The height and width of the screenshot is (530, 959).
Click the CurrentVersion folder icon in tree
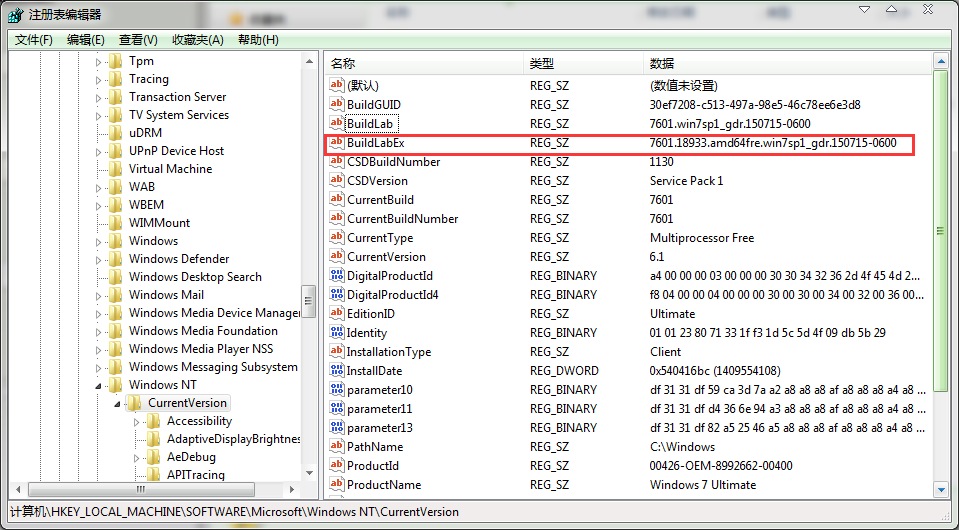(134, 403)
